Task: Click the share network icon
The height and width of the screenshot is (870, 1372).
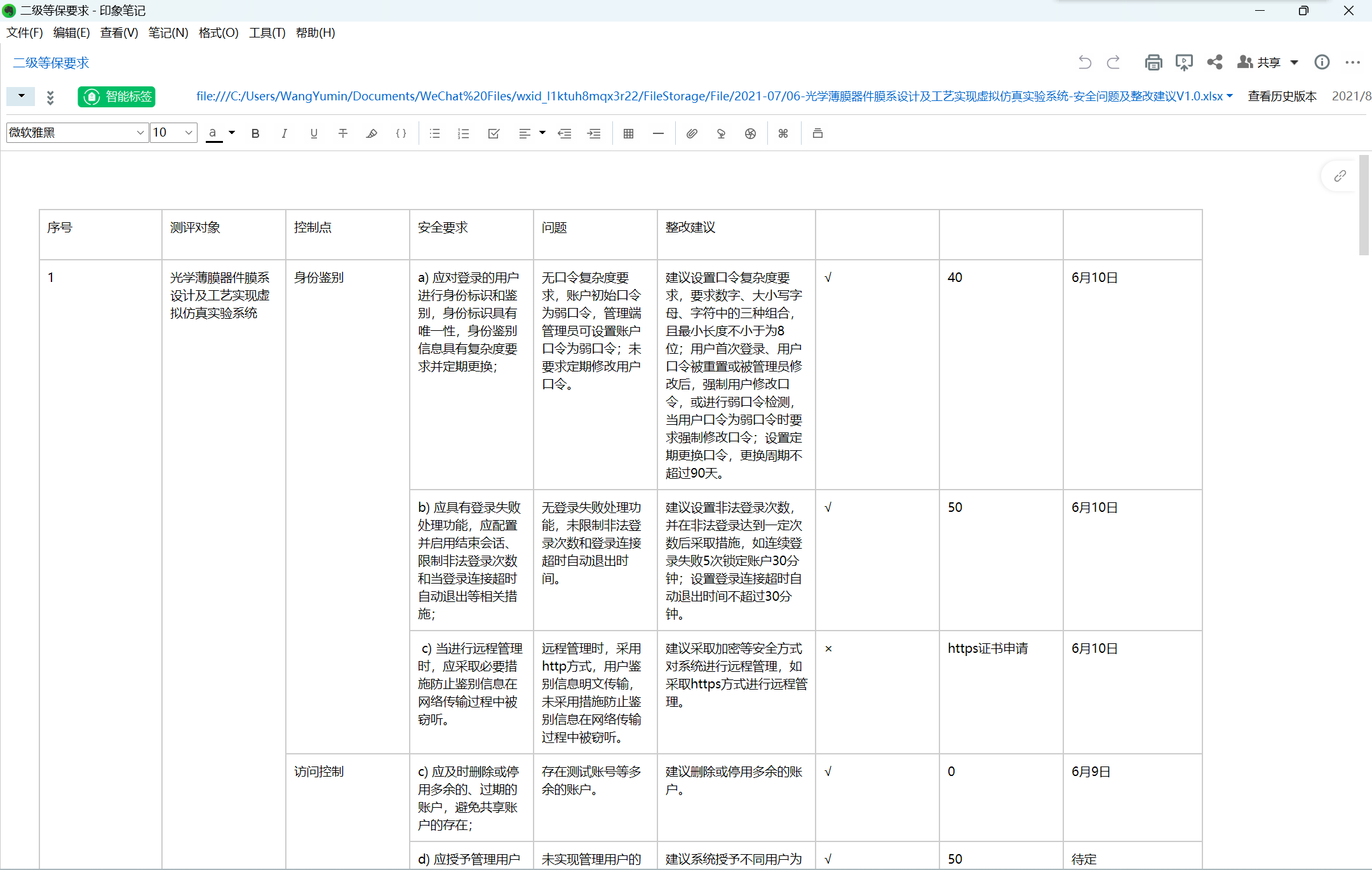Action: click(x=1214, y=62)
